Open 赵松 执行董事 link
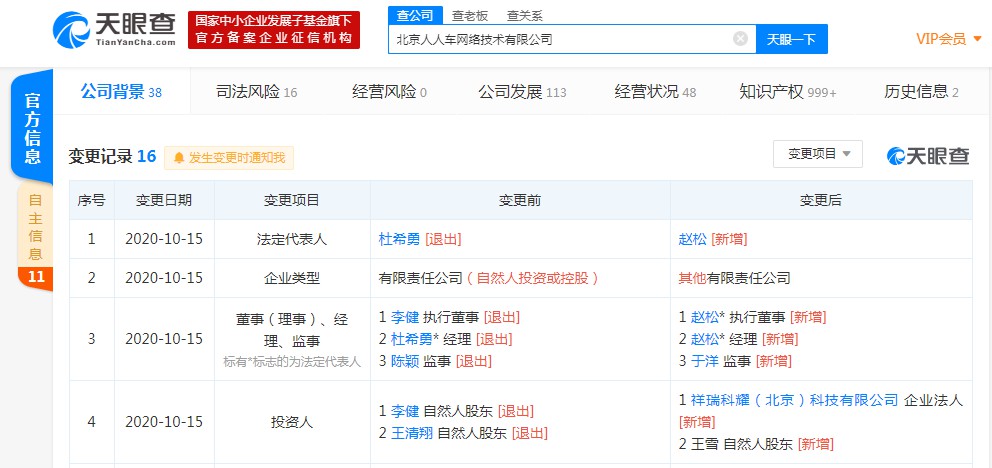Viewport: 992px width, 468px height. pos(705,317)
